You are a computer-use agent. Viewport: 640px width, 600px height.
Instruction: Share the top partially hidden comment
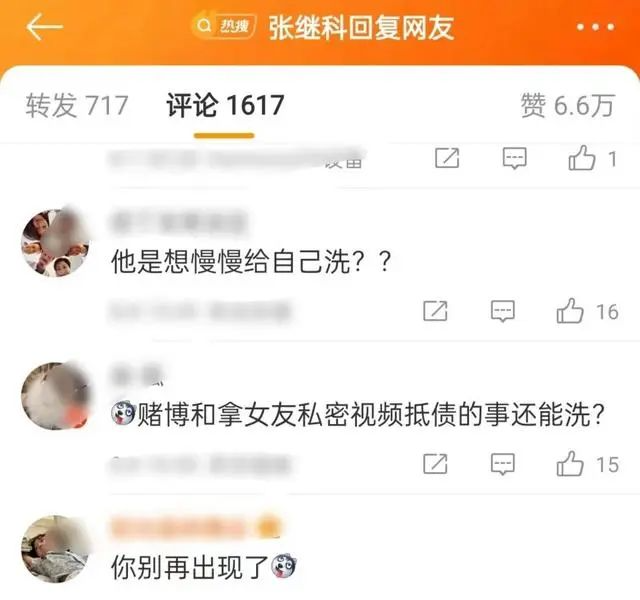tap(447, 158)
